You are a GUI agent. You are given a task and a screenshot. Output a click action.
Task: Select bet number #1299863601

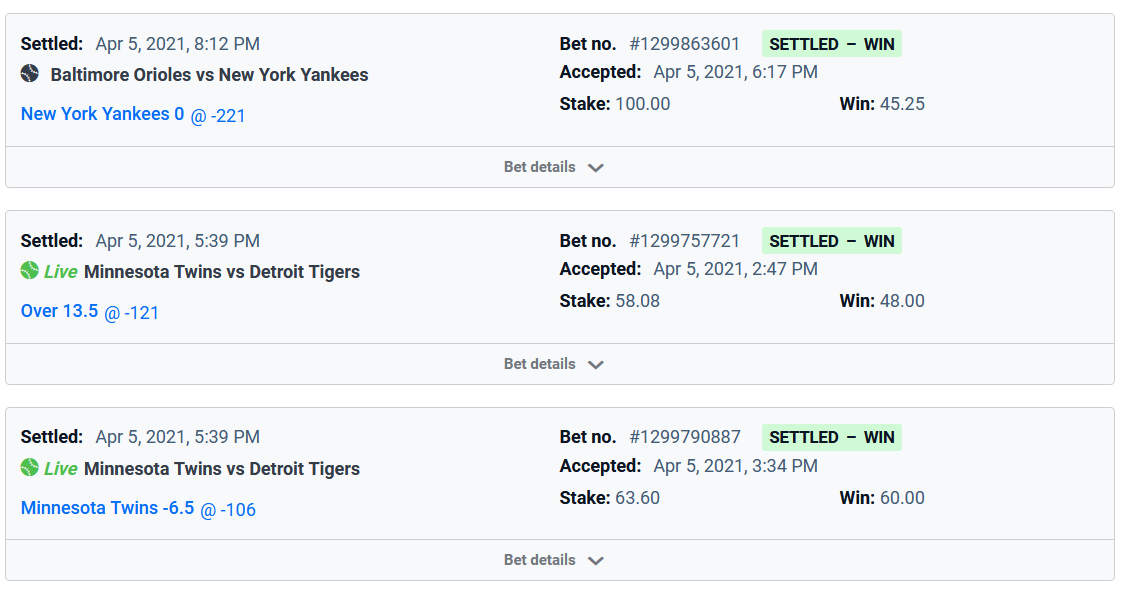pos(684,44)
